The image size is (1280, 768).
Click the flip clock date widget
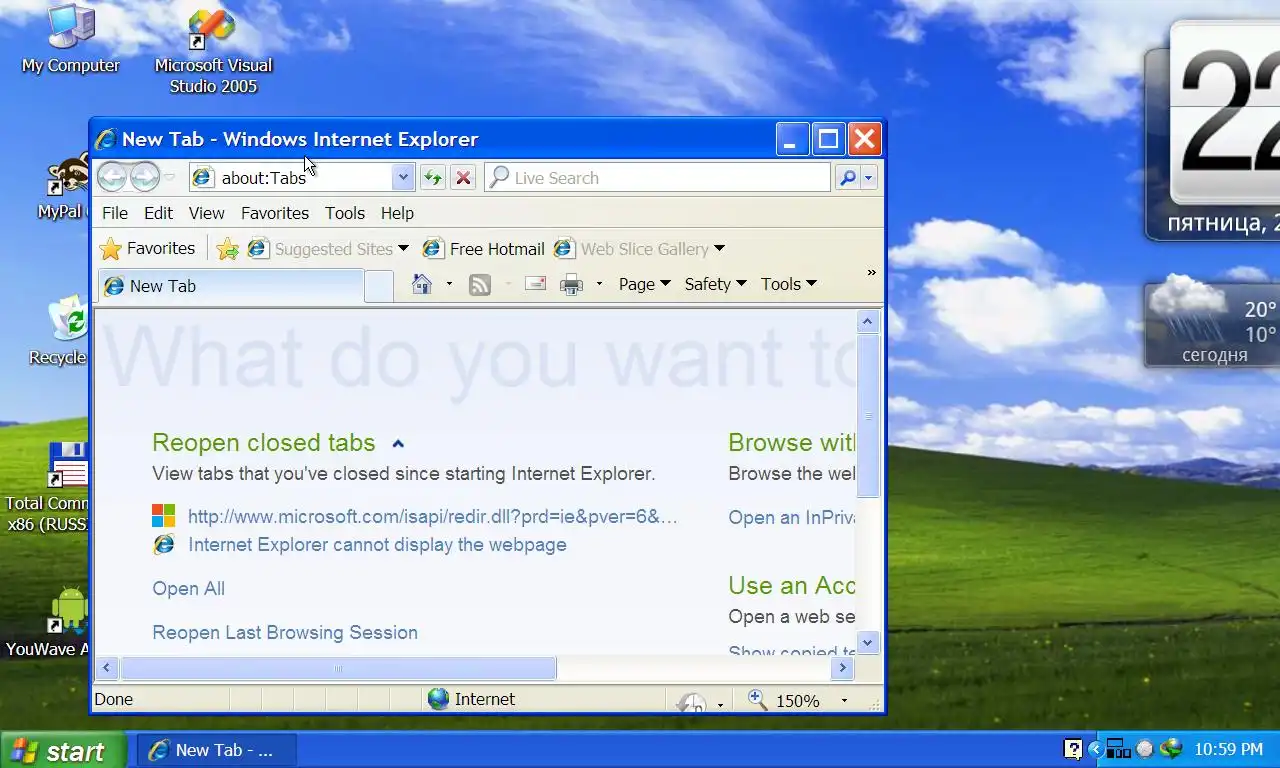point(1212,130)
